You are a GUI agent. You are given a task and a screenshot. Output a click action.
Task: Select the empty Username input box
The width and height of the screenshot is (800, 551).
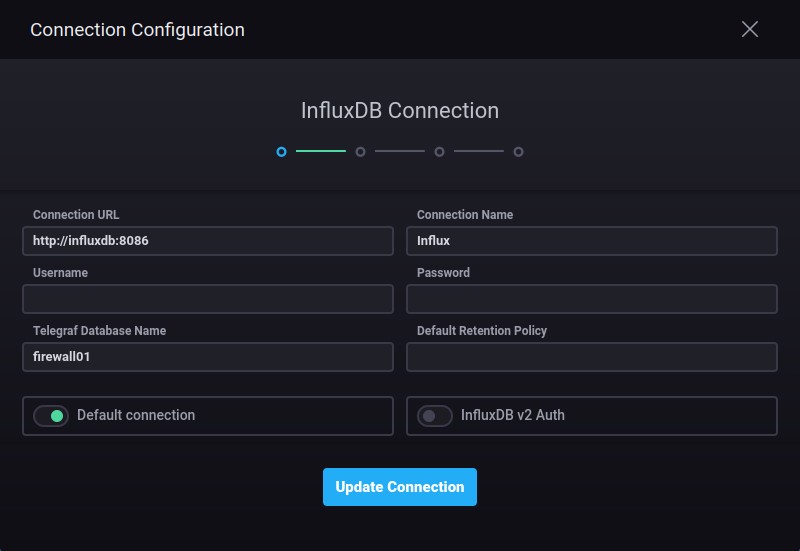coord(208,299)
